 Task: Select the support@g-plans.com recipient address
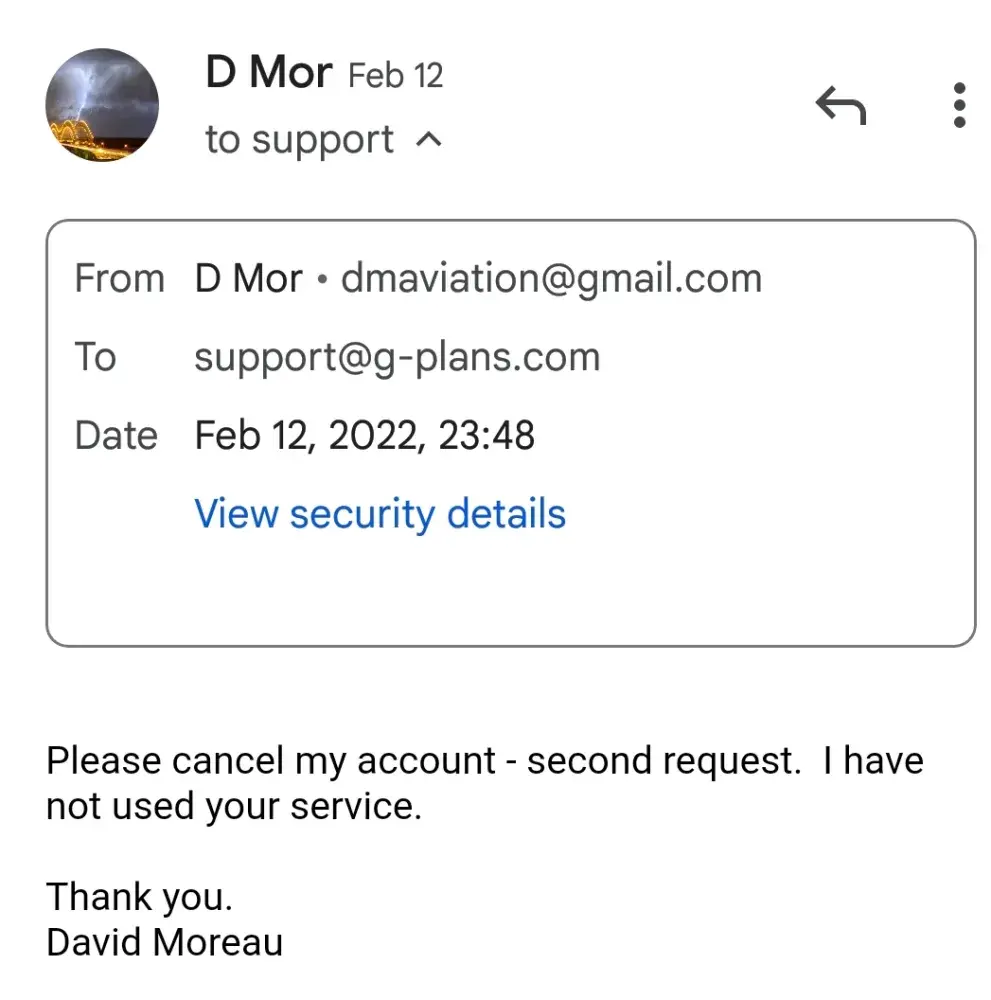397,357
